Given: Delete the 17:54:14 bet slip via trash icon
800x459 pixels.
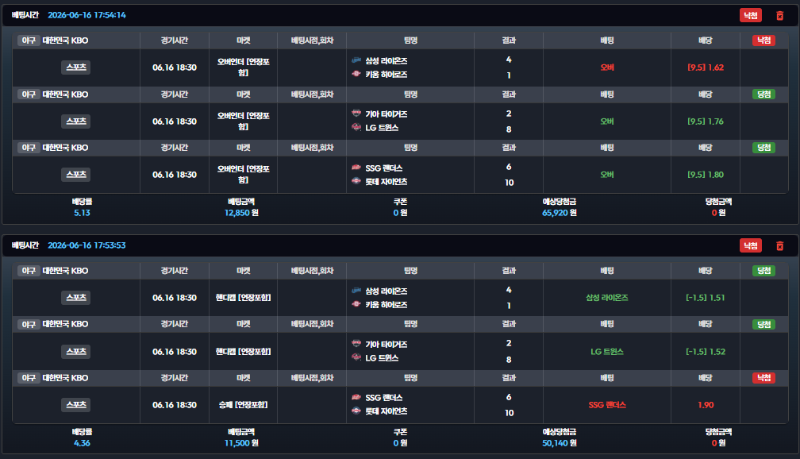Looking at the screenshot, I should pyautogui.click(x=780, y=15).
